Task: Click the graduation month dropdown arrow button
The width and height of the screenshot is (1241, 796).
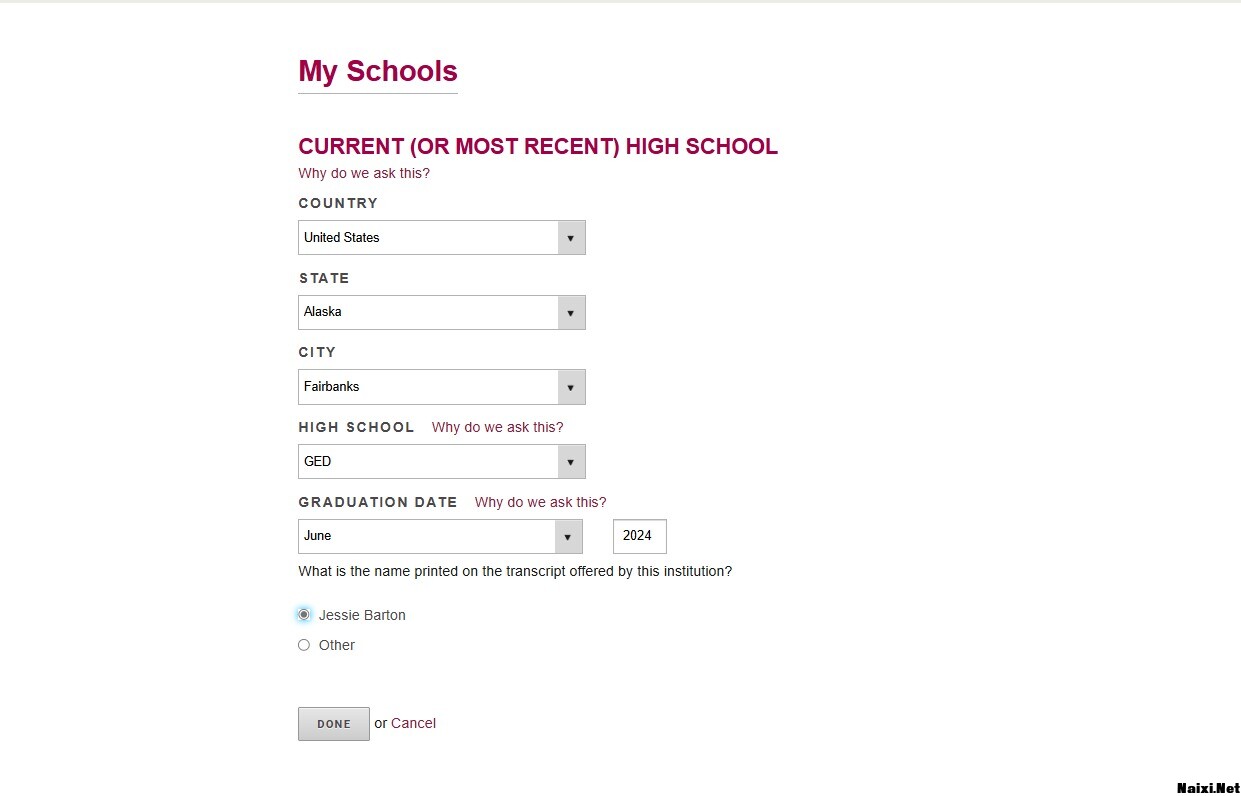Action: [568, 536]
